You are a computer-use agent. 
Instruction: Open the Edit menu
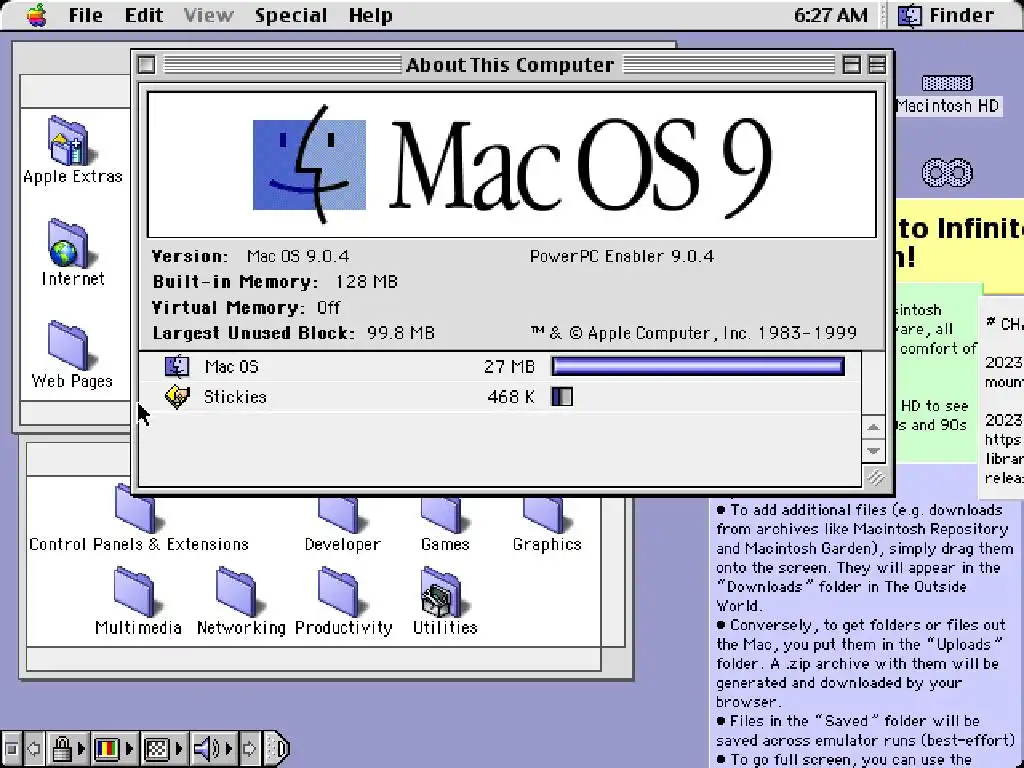coord(144,15)
